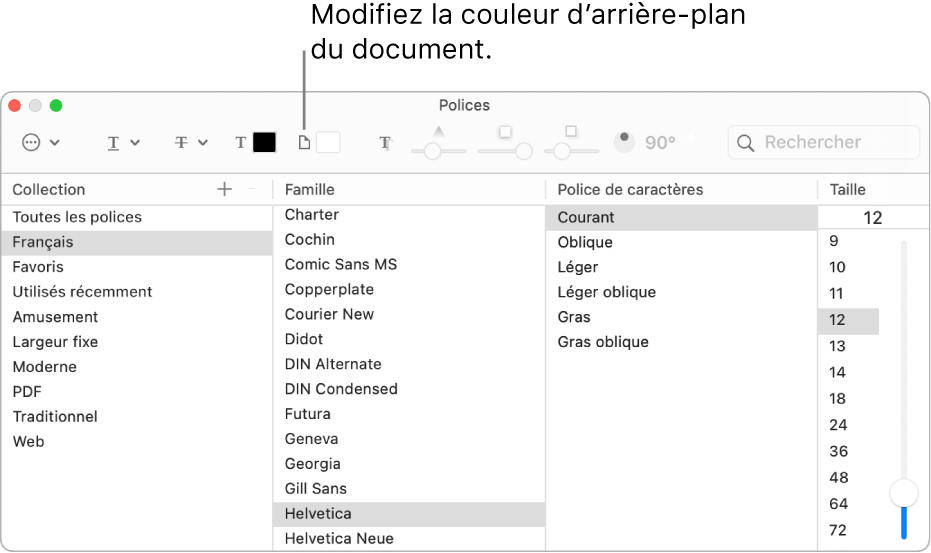Select the Gras oblique typeface
931x553 pixels.
point(603,342)
